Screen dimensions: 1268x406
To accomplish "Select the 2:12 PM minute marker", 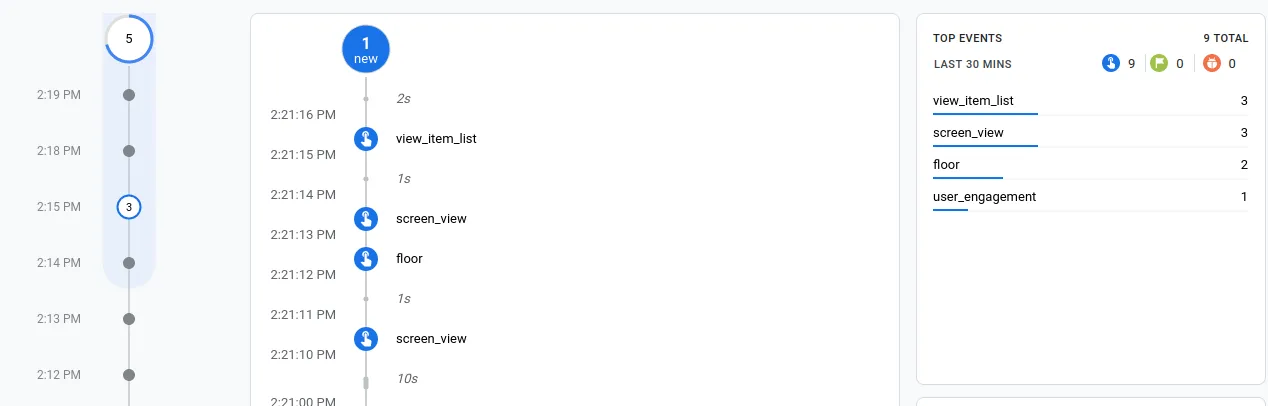I will (129, 375).
